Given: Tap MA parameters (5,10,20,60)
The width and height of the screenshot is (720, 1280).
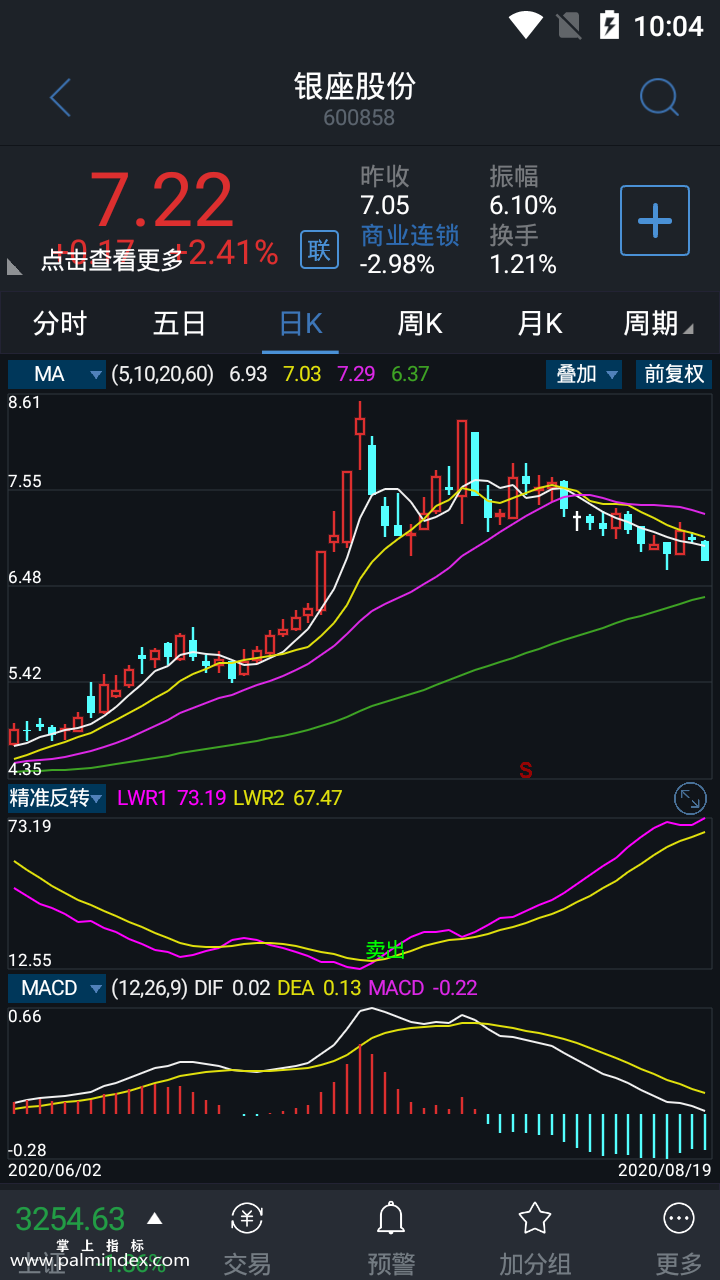Looking at the screenshot, I should click(162, 374).
